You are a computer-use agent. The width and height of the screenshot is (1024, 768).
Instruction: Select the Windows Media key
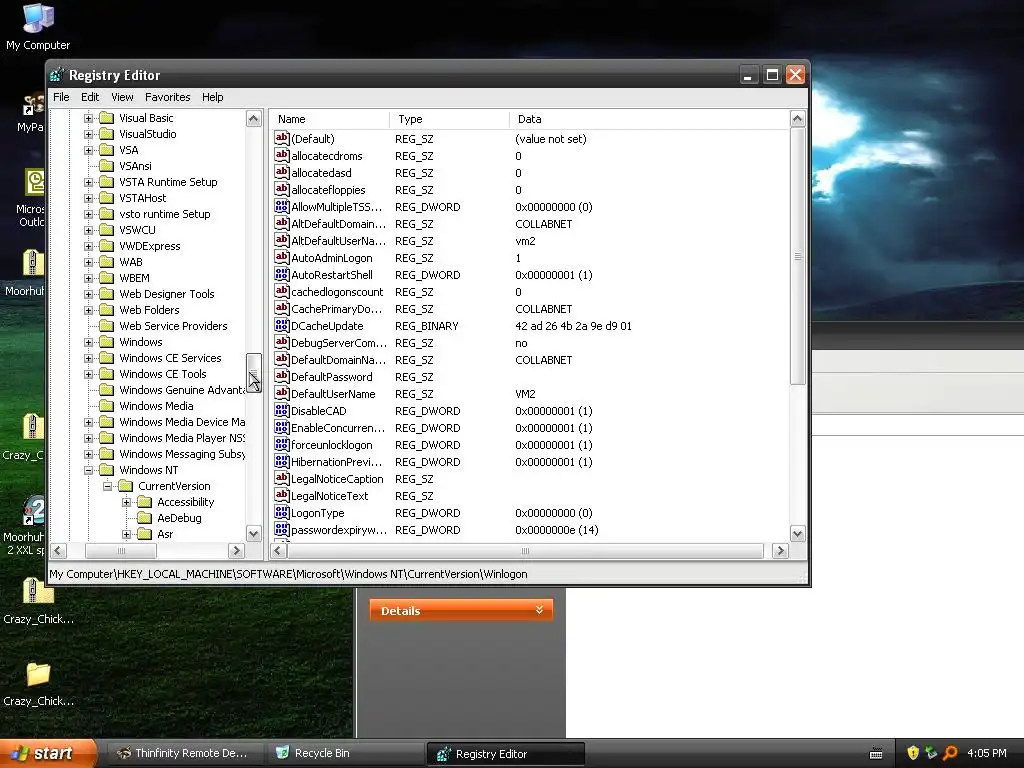click(156, 406)
